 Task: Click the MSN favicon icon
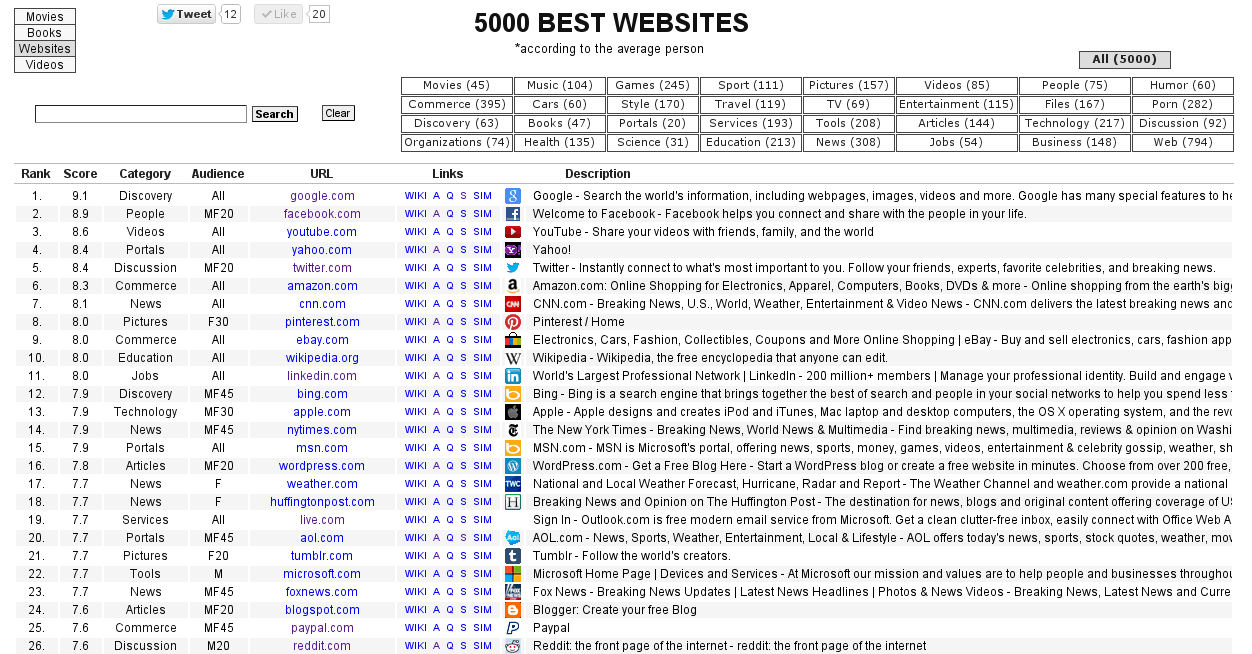pyautogui.click(x=513, y=448)
